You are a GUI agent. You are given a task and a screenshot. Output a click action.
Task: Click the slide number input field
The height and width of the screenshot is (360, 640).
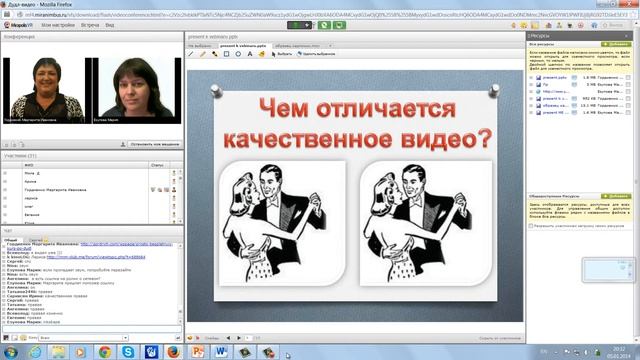[x=249, y=338]
